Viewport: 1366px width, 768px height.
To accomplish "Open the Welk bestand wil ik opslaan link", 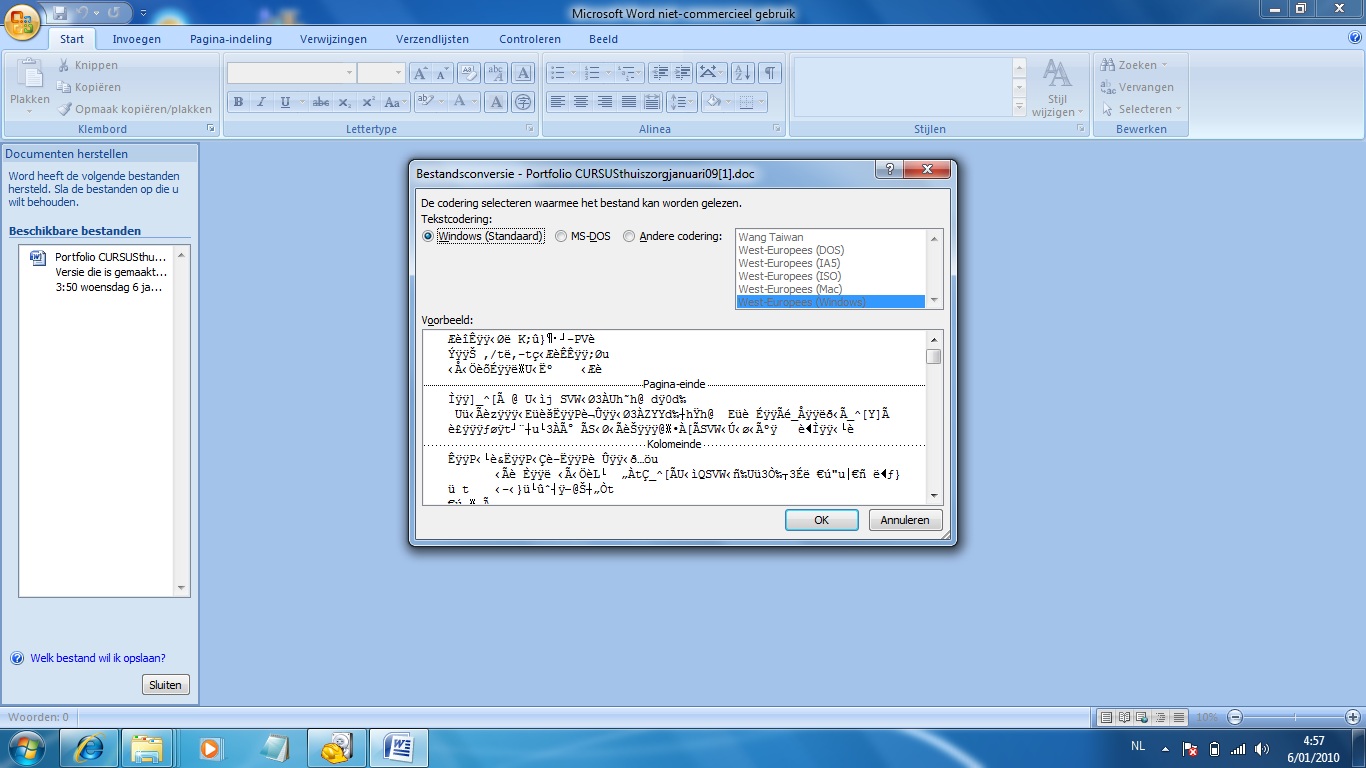I will 98,658.
